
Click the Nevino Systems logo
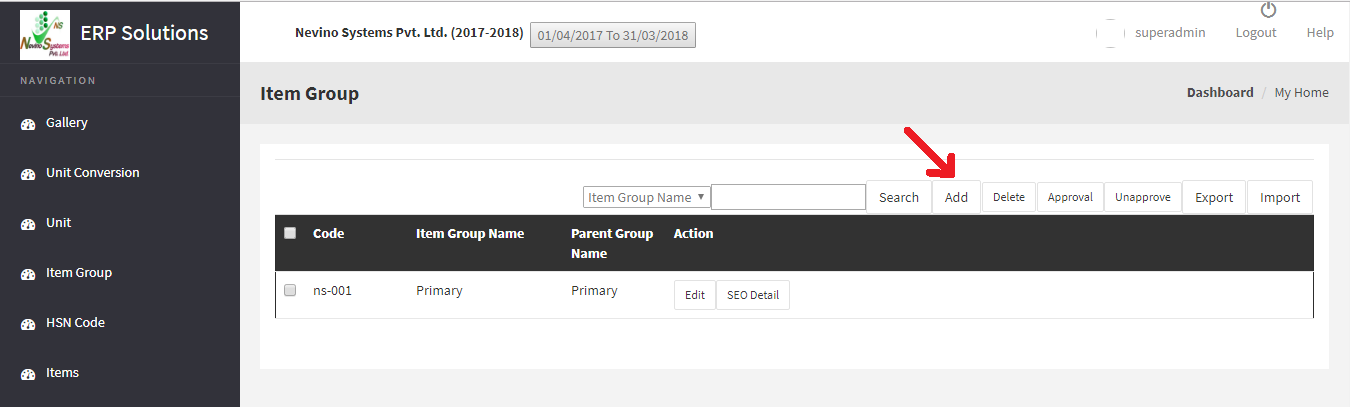point(45,34)
